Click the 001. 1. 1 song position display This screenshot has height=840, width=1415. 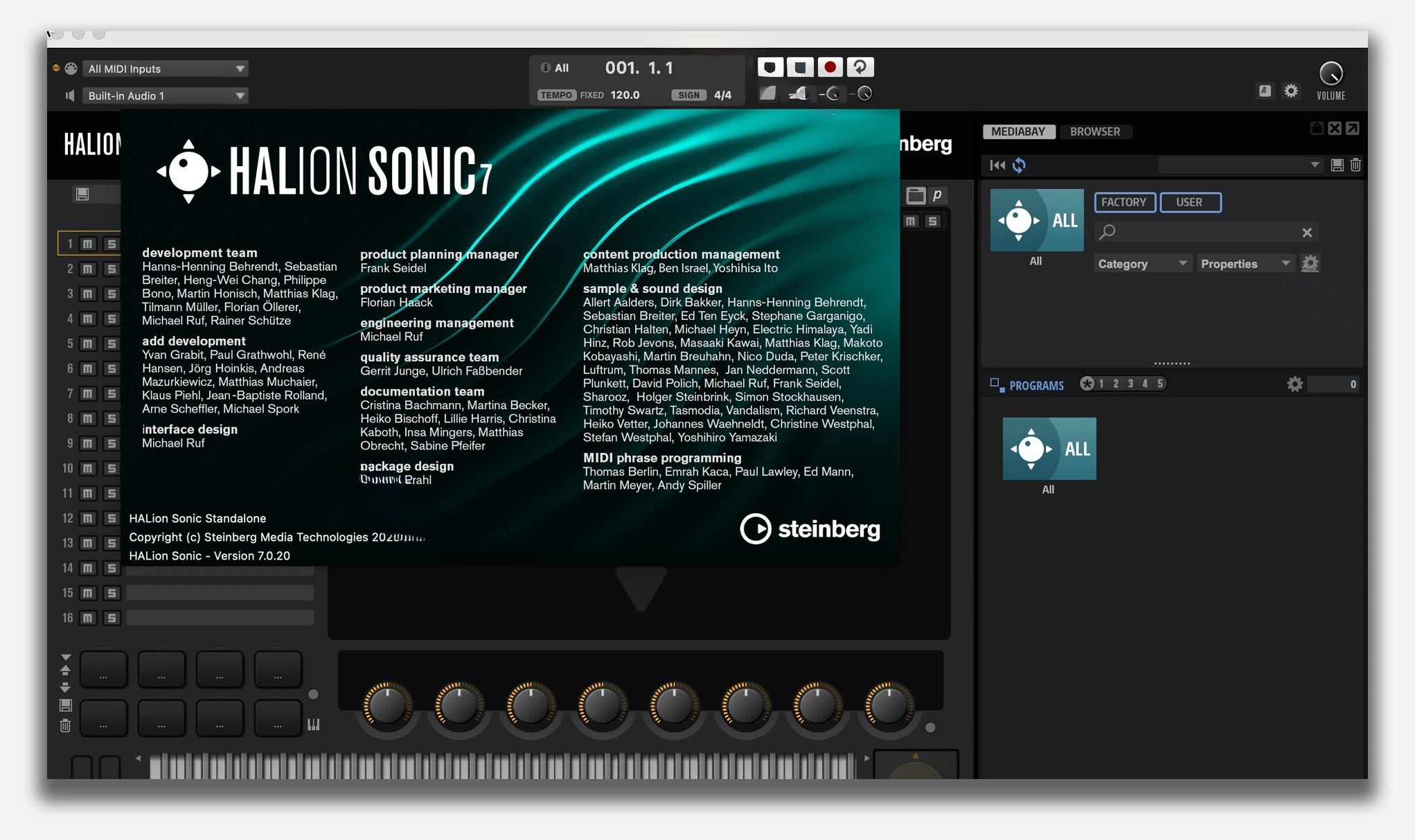tap(639, 68)
